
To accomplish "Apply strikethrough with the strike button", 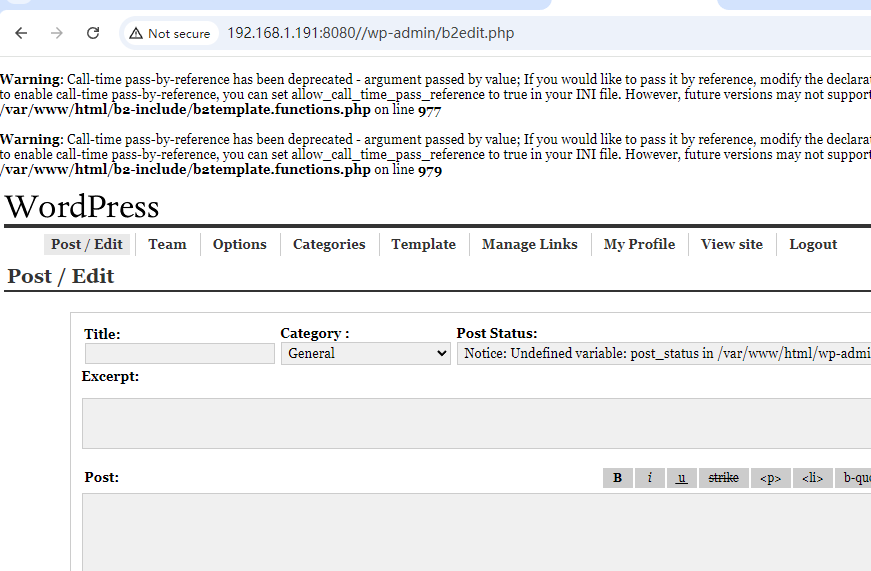I will click(723, 478).
